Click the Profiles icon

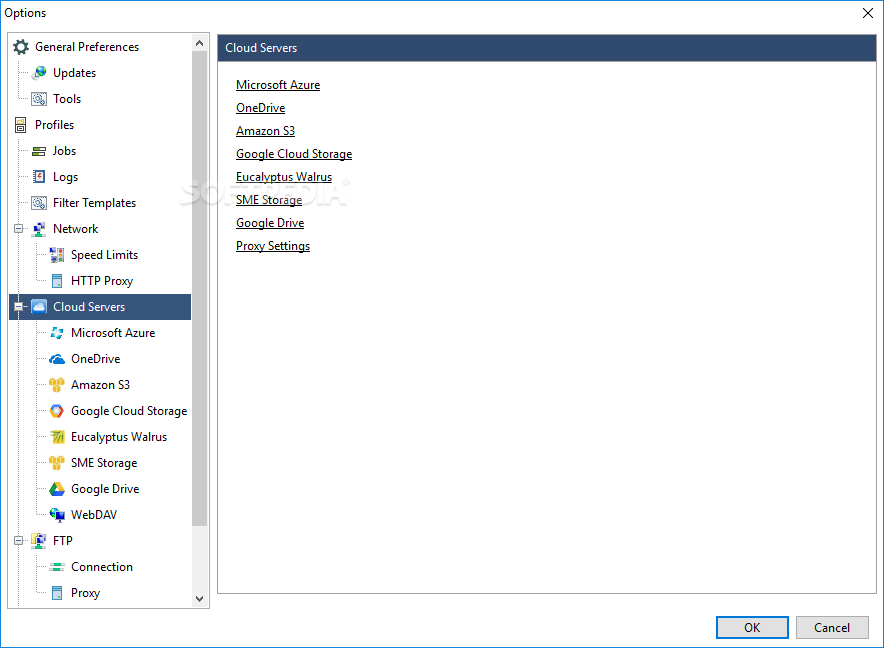(x=21, y=125)
